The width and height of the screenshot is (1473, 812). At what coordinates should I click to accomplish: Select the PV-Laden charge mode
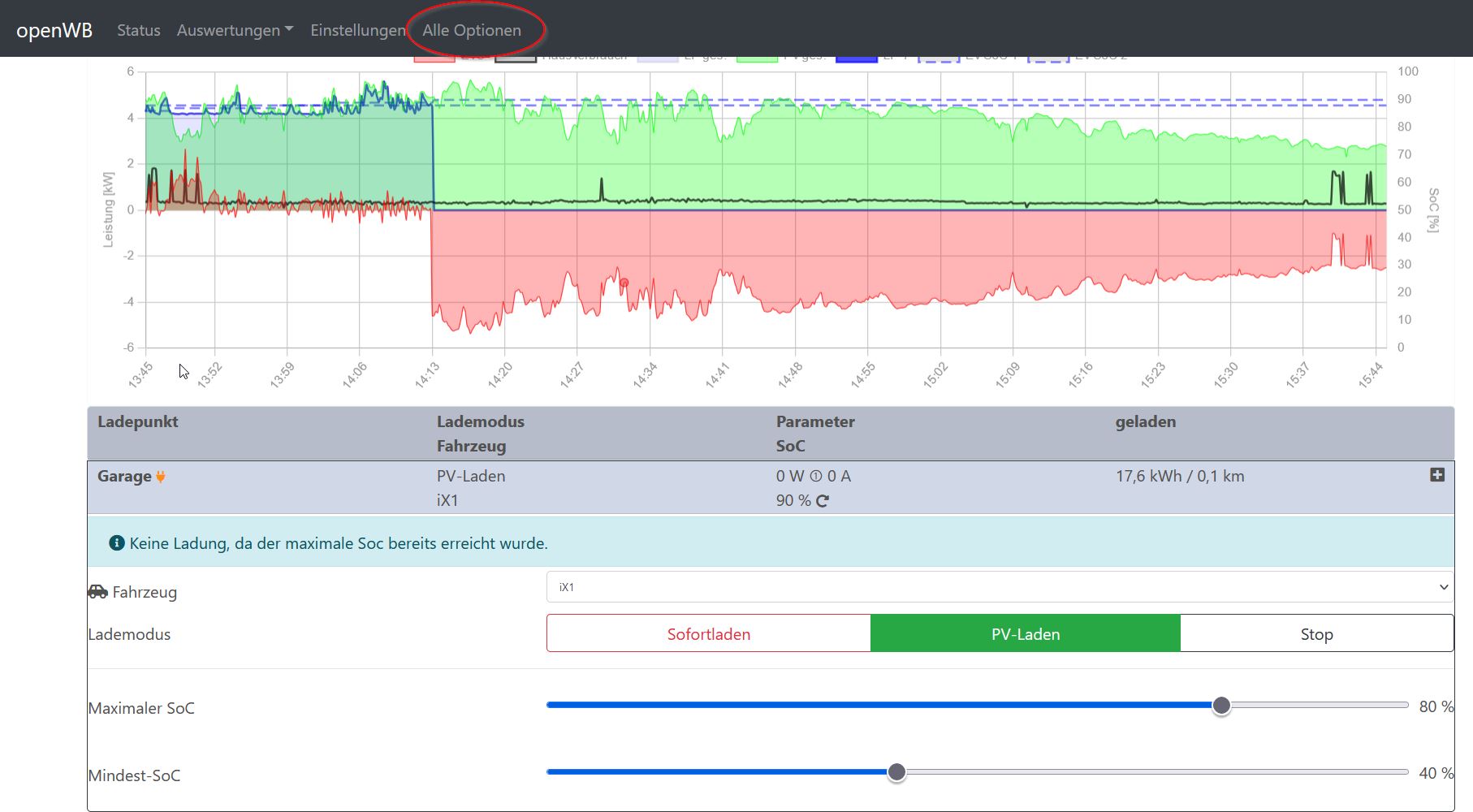tap(1025, 633)
